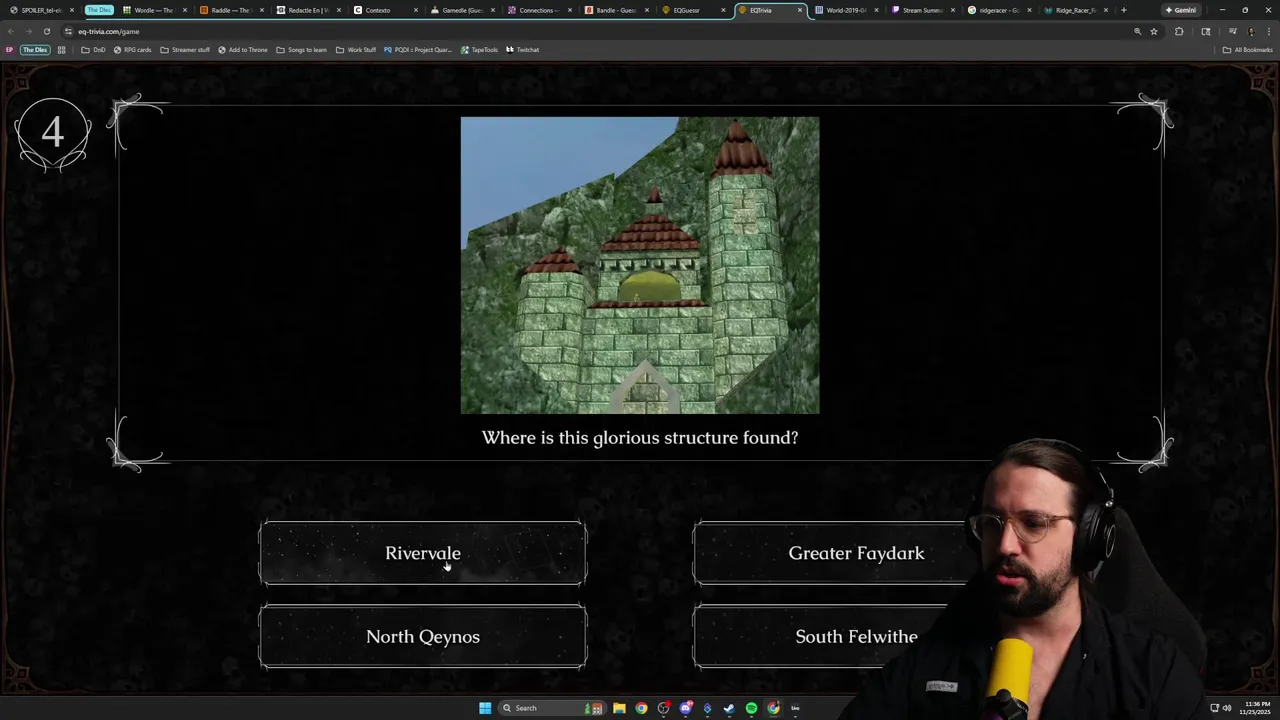Reload the page
The image size is (1280, 720).
(46, 31)
